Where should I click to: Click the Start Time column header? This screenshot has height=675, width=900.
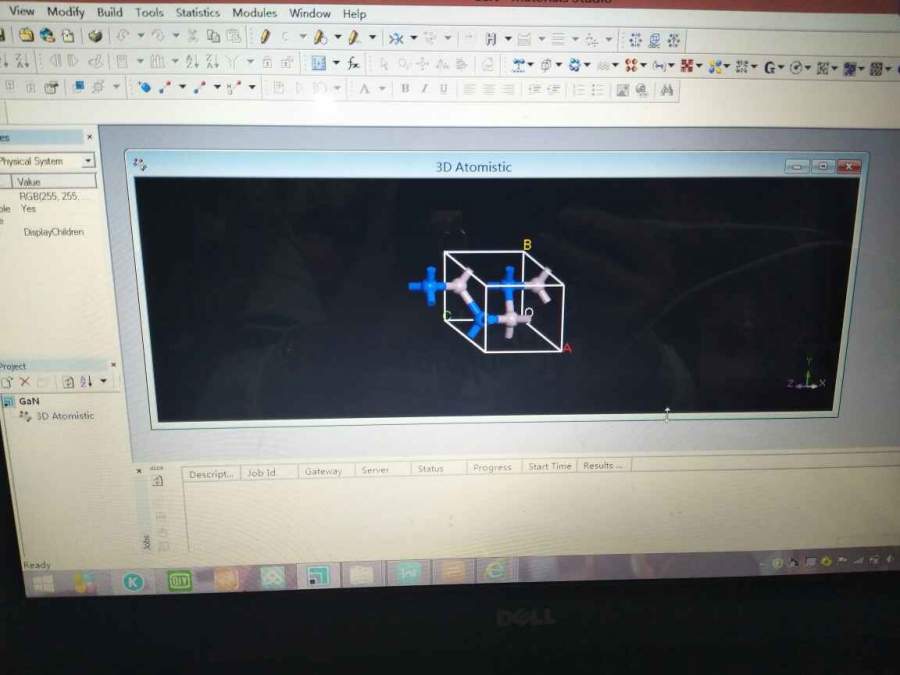pyautogui.click(x=549, y=466)
